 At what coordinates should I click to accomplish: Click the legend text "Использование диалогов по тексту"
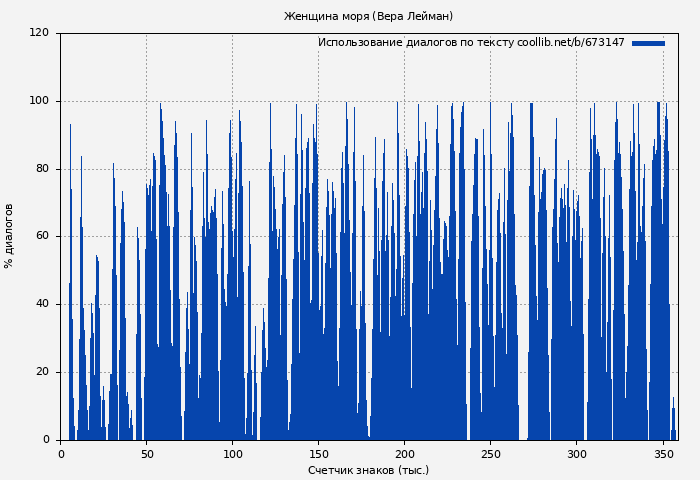[415, 43]
